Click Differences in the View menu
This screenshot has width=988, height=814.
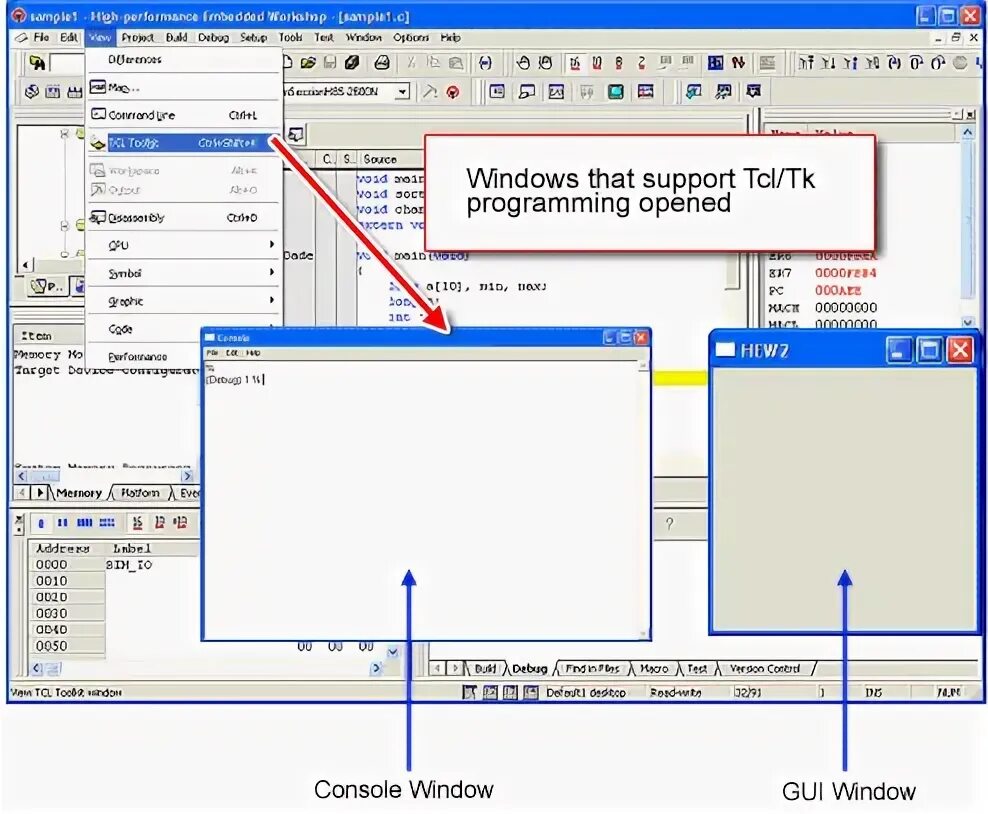coord(183,59)
